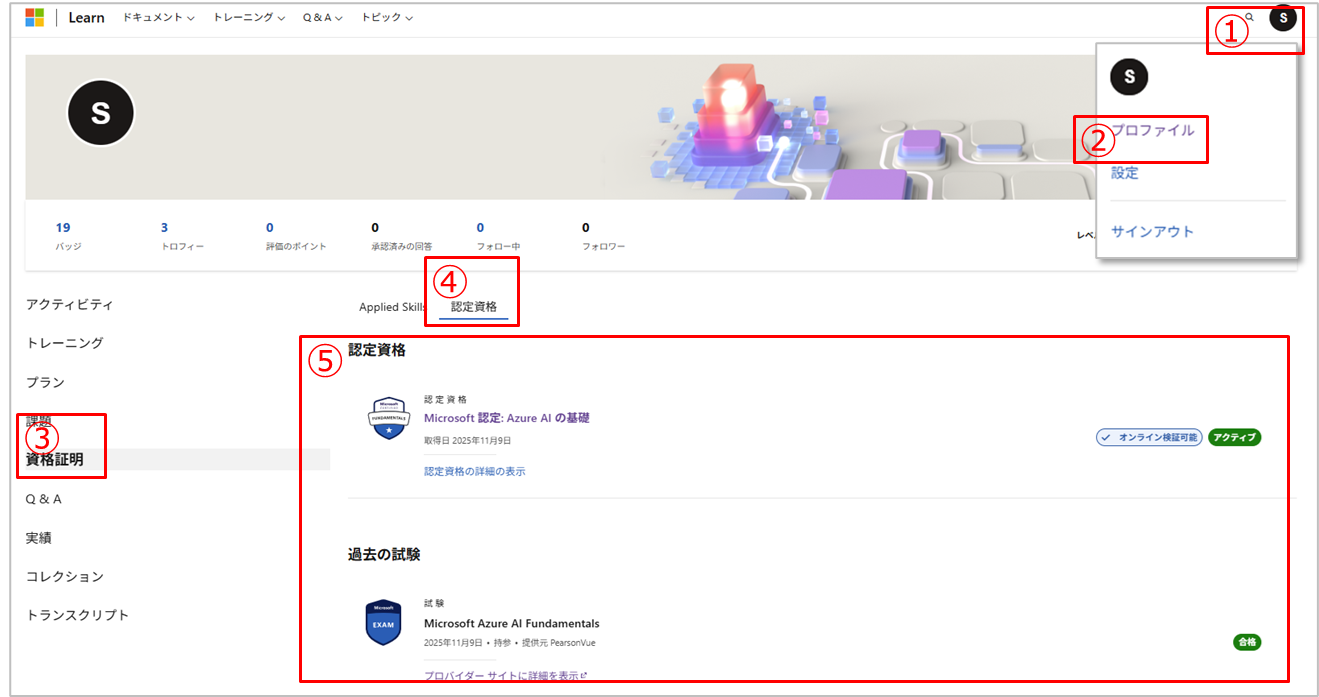Click the profile banner illustration
The height and width of the screenshot is (697, 1319).
pos(660,127)
